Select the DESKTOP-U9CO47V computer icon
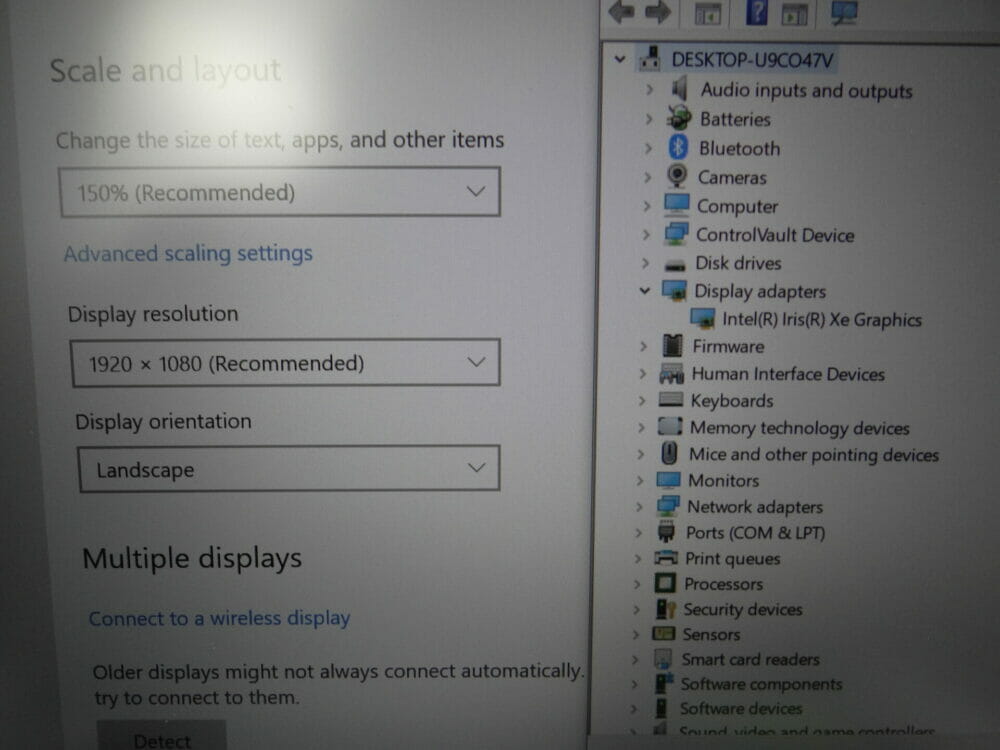 point(651,59)
